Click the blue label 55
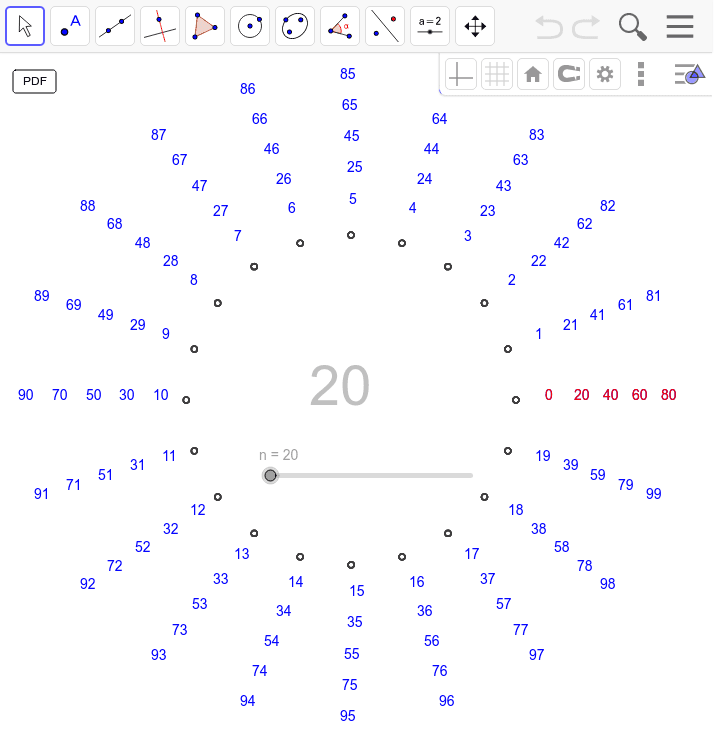714x732 pixels. 351,654
